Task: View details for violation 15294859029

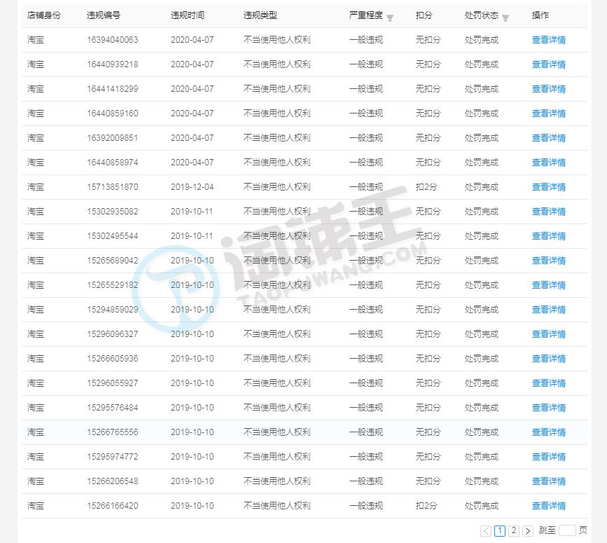Action: point(548,309)
